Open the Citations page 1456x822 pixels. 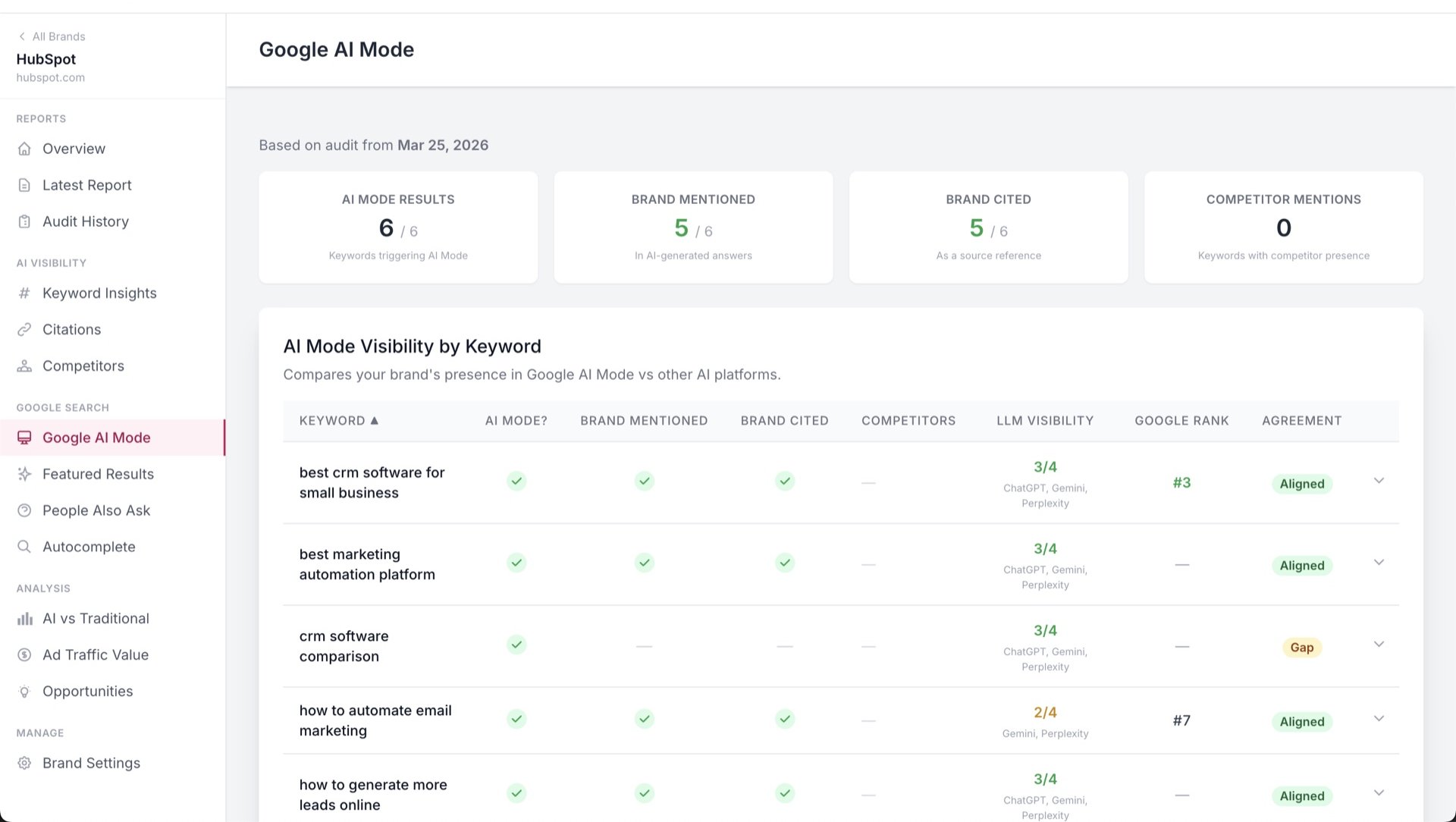(x=112, y=329)
